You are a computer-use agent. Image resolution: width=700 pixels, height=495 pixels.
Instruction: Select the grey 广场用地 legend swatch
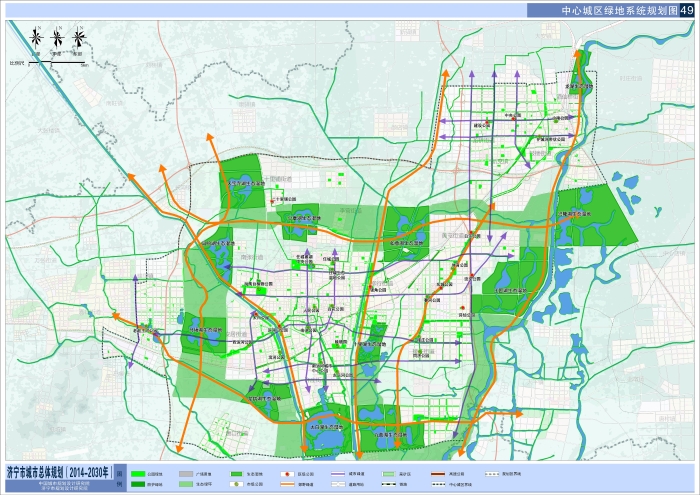click(x=186, y=472)
